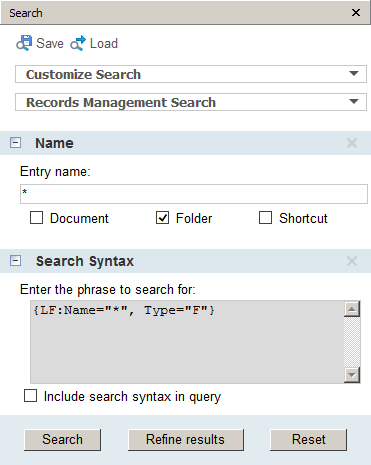The image size is (371, 465).
Task: Uncheck the Folder checkbox
Action: [x=162, y=218]
